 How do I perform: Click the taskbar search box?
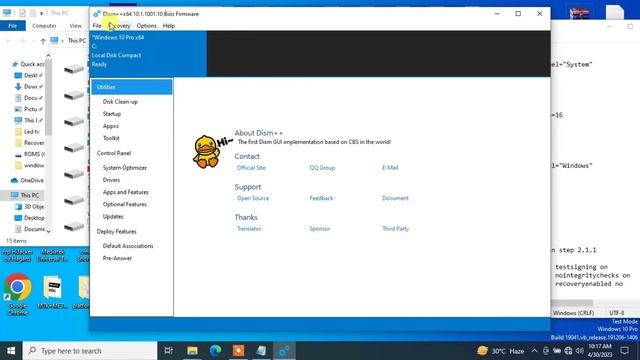(90, 351)
